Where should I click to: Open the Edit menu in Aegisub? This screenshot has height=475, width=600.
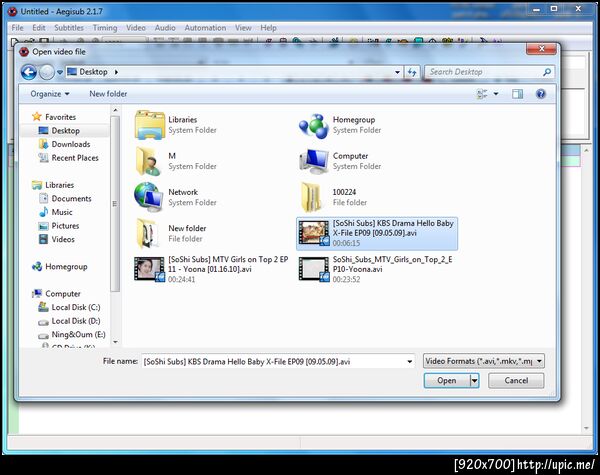39,28
